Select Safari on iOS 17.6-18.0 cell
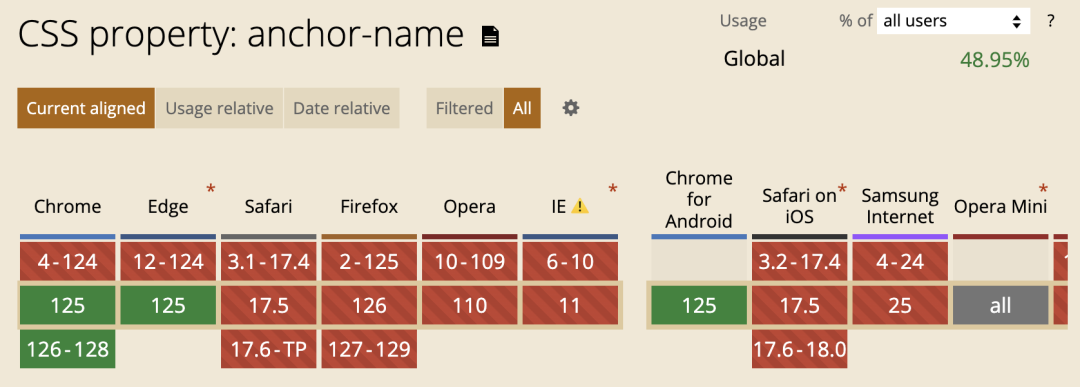 point(800,349)
